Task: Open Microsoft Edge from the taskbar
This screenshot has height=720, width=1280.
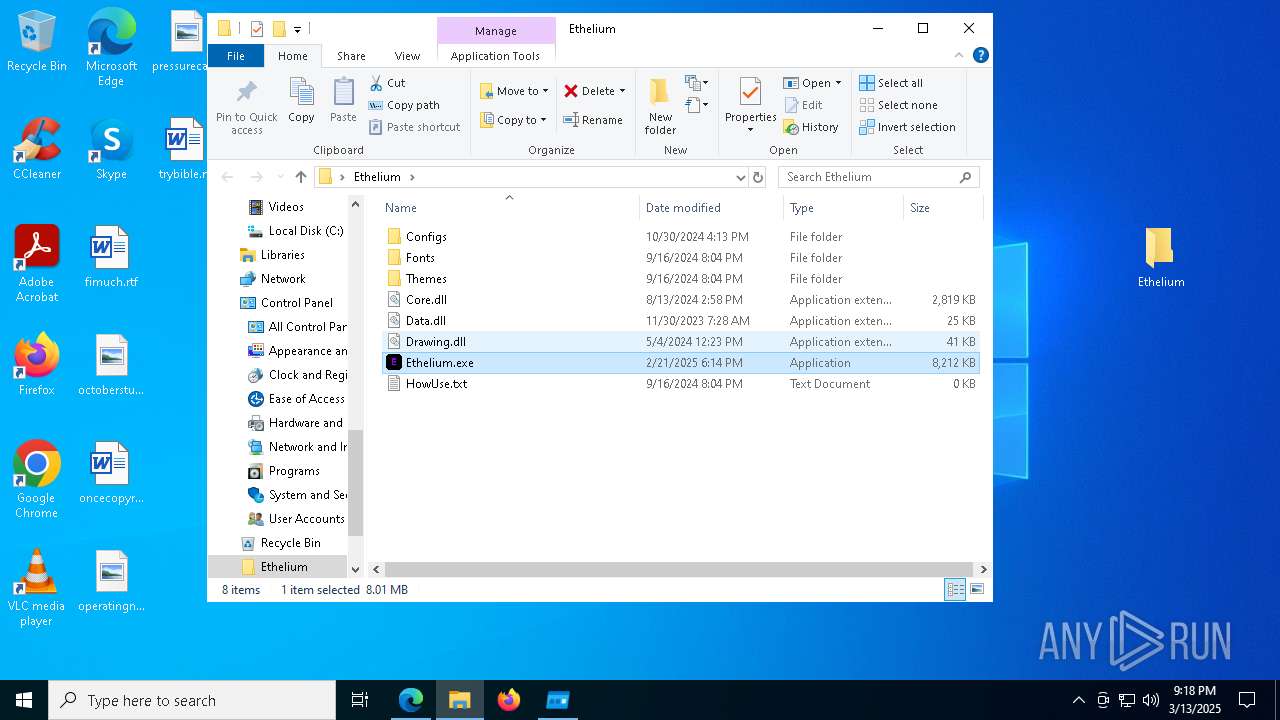Action: [x=411, y=700]
